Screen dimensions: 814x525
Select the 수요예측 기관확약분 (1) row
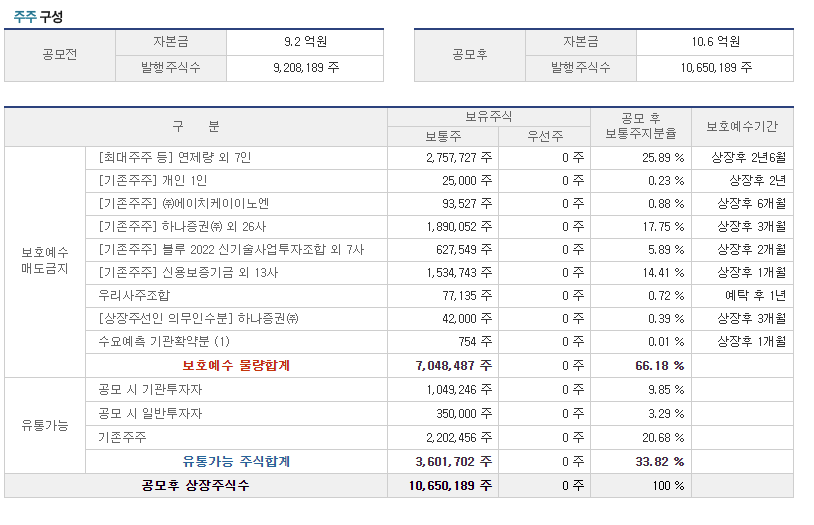236,342
